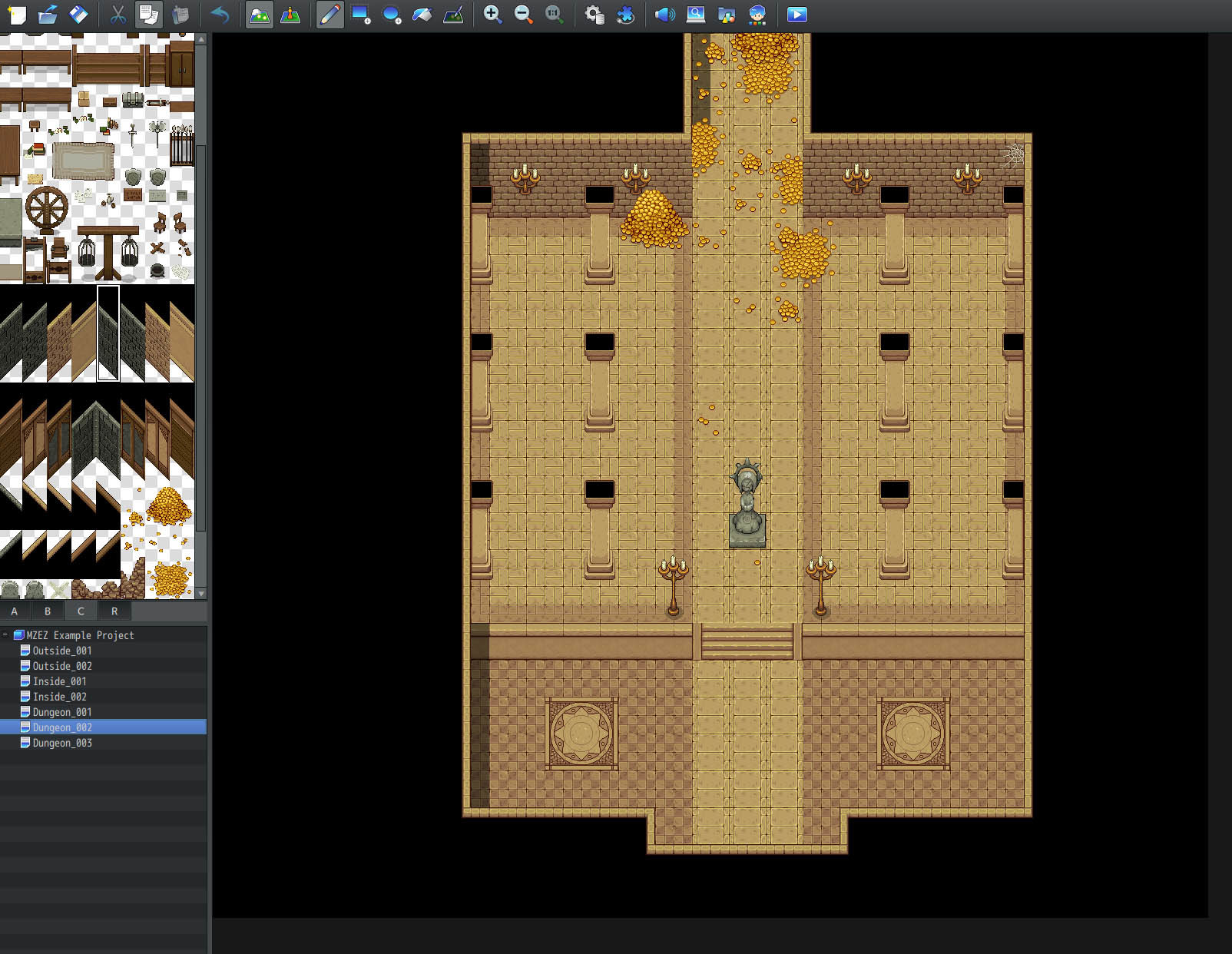Switch to the R region tab

114,611
